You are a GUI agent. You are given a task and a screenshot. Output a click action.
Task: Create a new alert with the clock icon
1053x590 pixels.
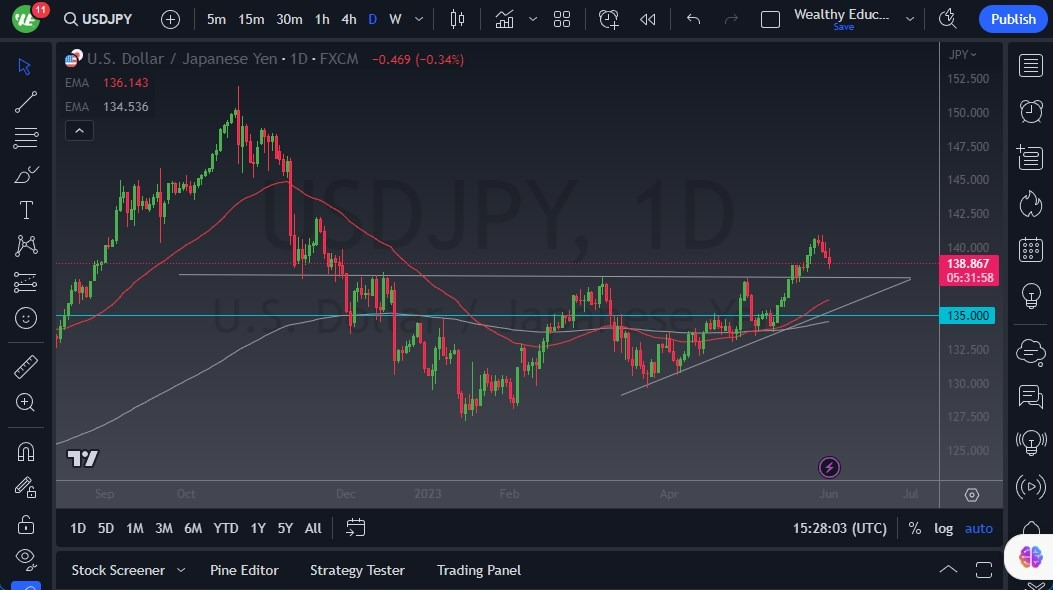[608, 19]
